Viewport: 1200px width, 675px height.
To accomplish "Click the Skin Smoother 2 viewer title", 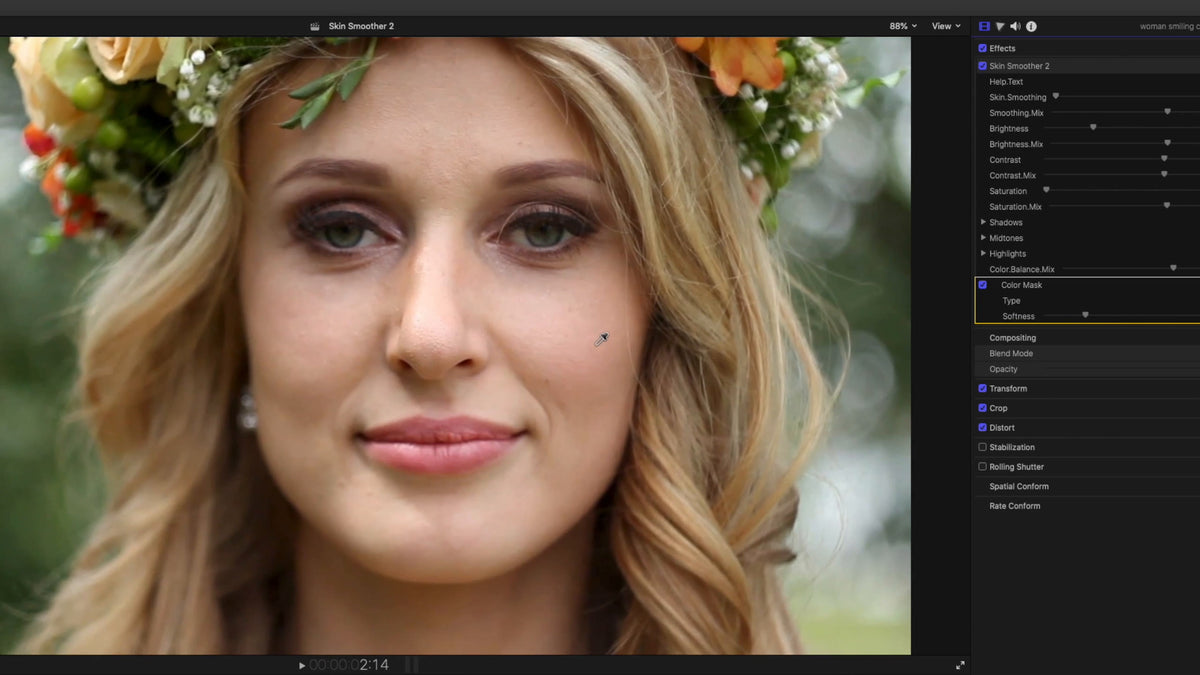I will pyautogui.click(x=361, y=26).
